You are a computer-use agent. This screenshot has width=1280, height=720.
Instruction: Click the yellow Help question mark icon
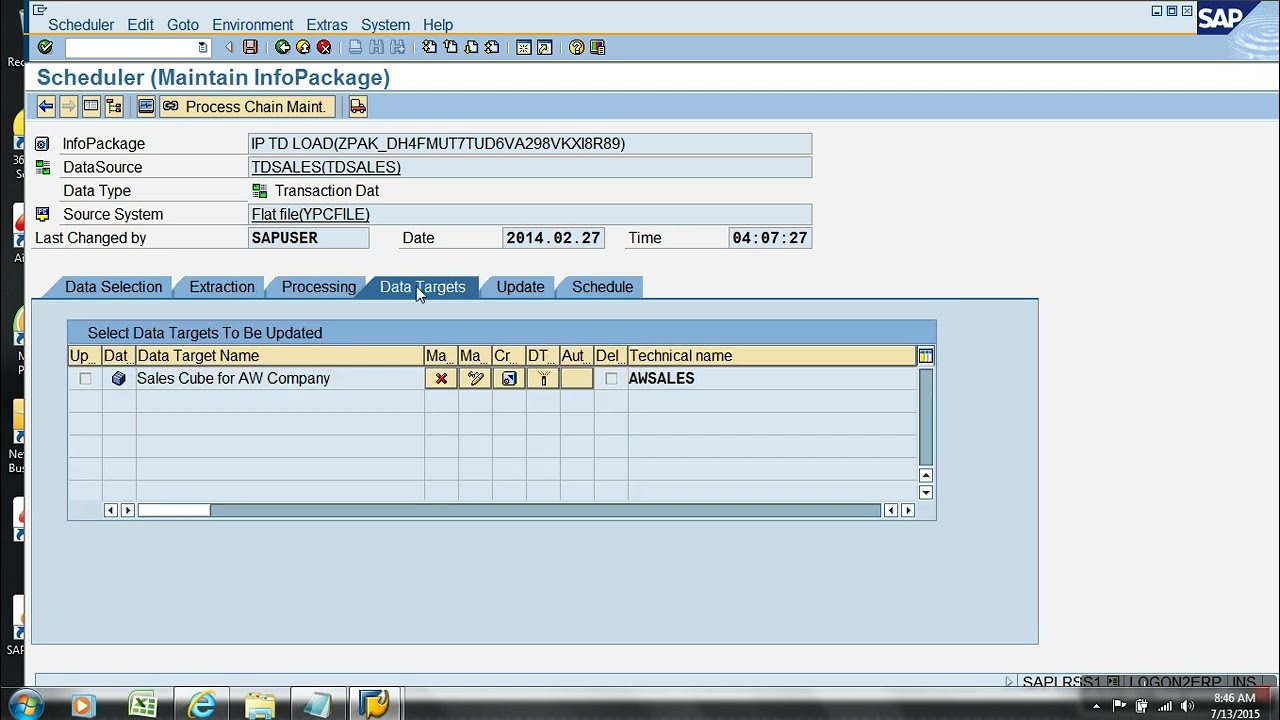(576, 47)
